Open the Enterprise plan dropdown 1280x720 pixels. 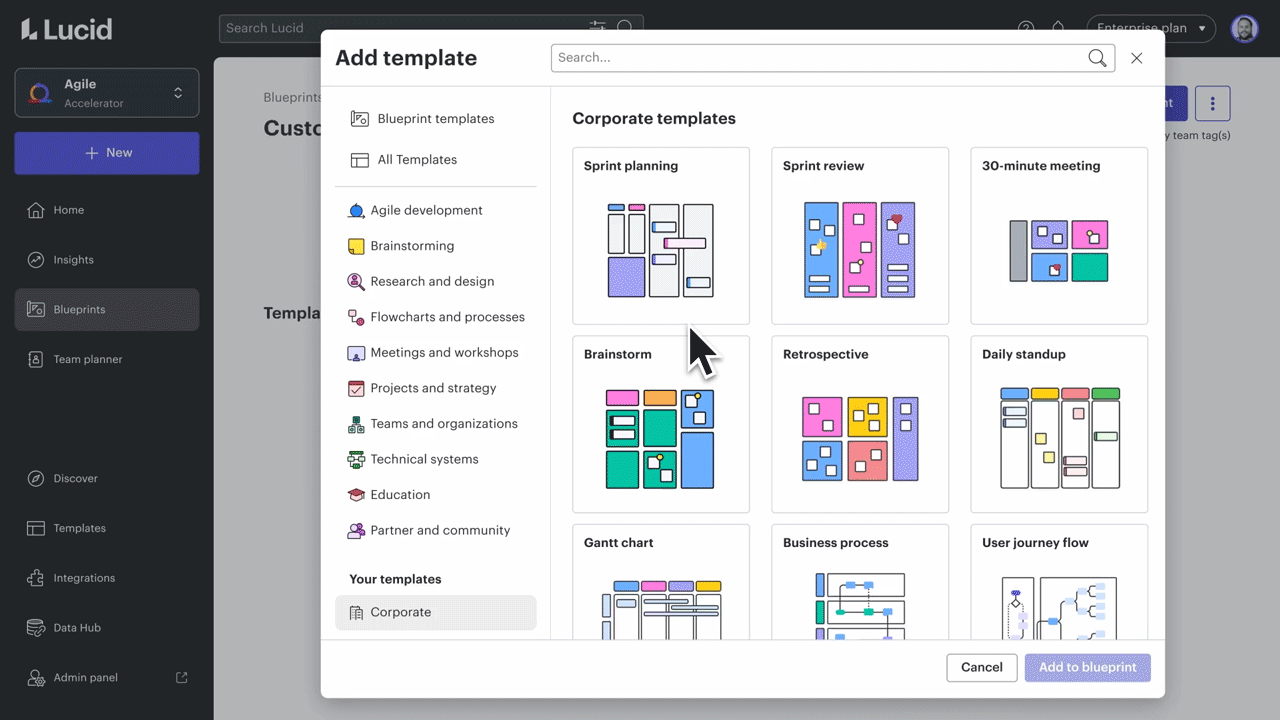pos(1151,28)
